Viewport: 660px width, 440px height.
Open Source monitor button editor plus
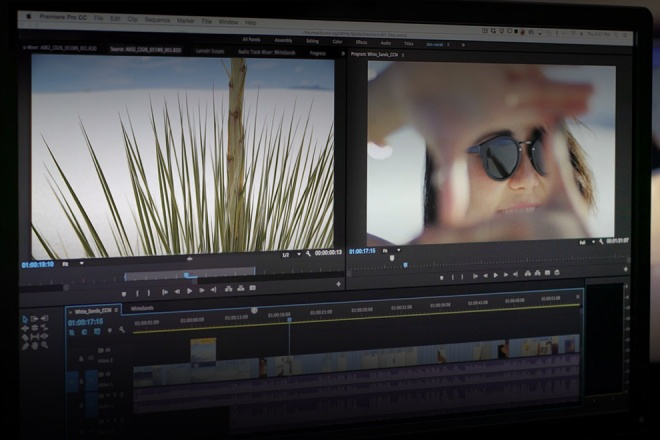(x=338, y=284)
